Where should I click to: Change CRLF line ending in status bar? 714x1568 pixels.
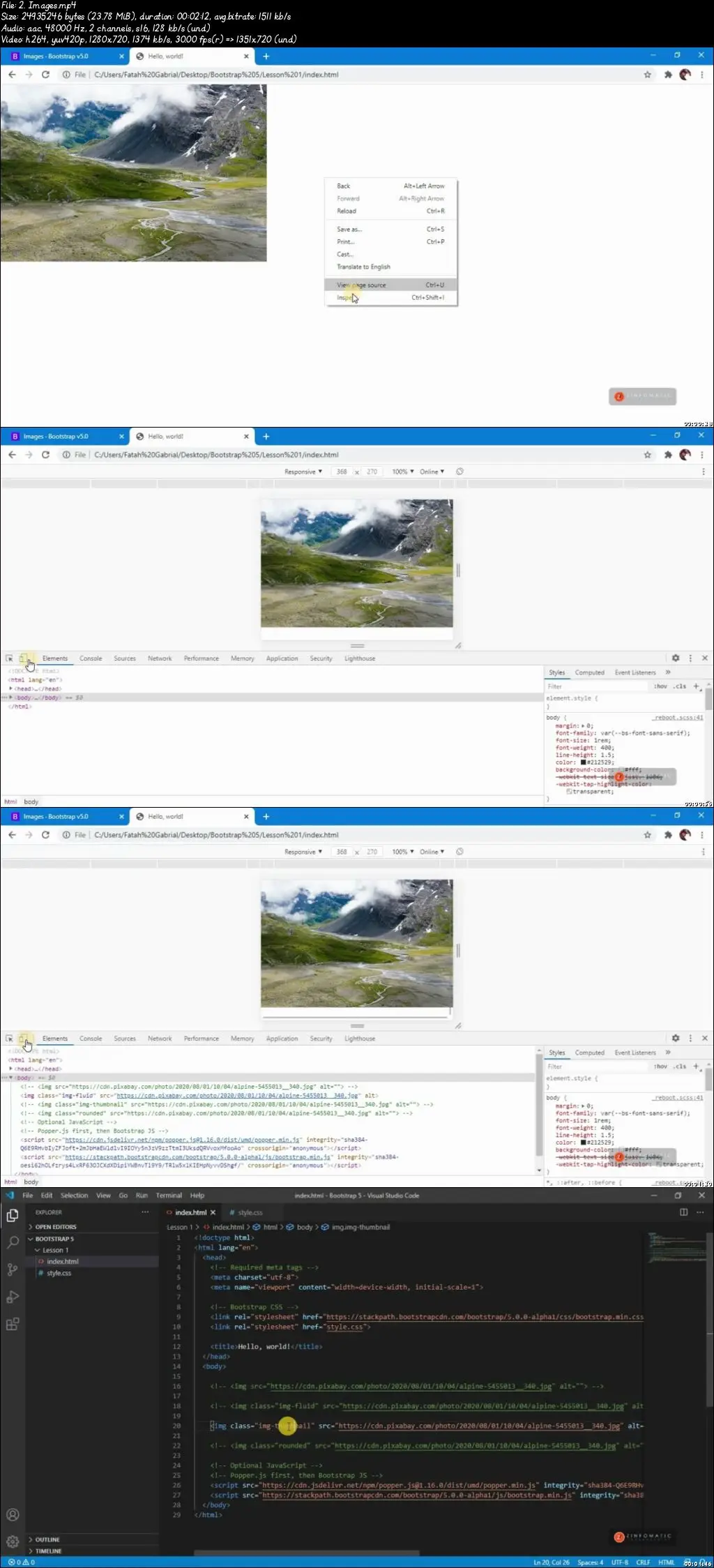coord(643,1562)
